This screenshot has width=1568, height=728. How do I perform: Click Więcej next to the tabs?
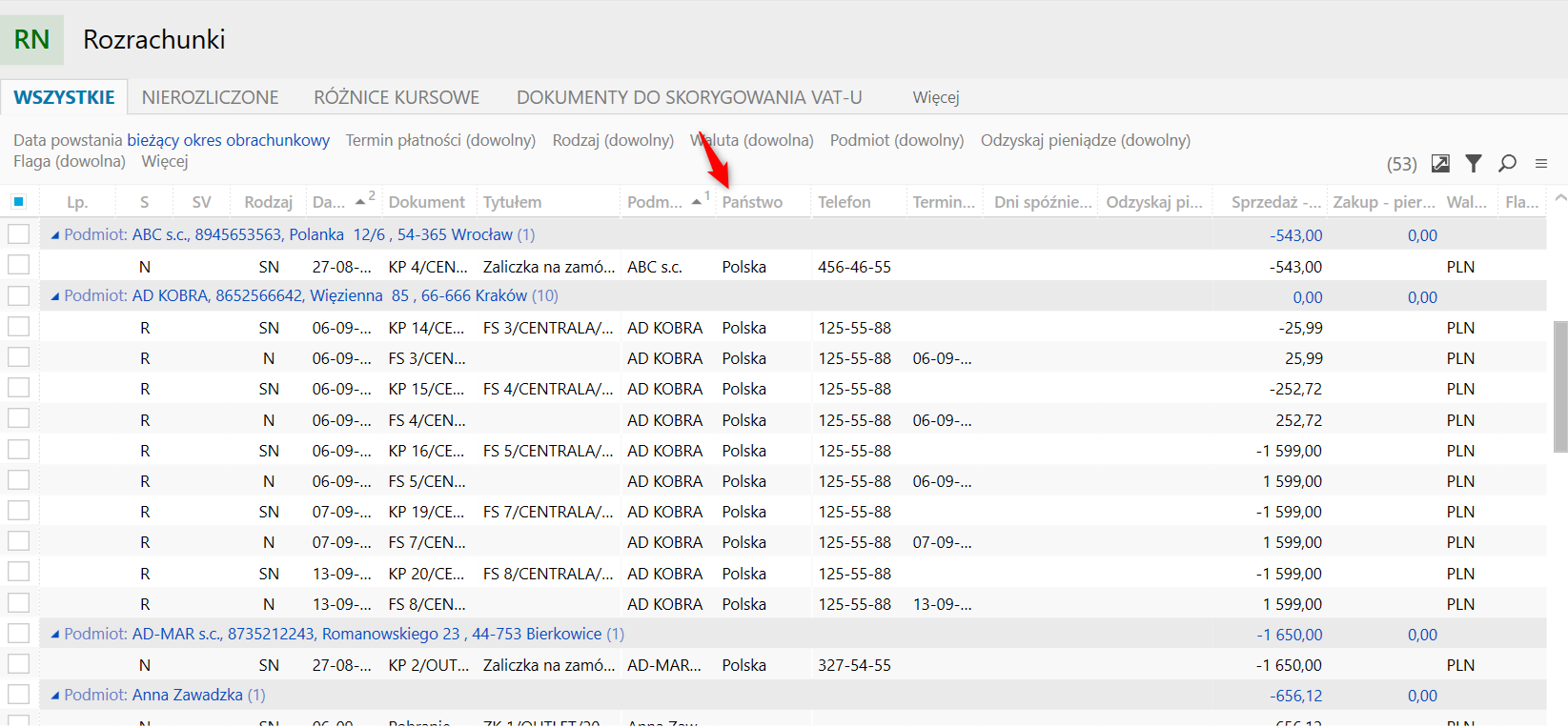936,97
